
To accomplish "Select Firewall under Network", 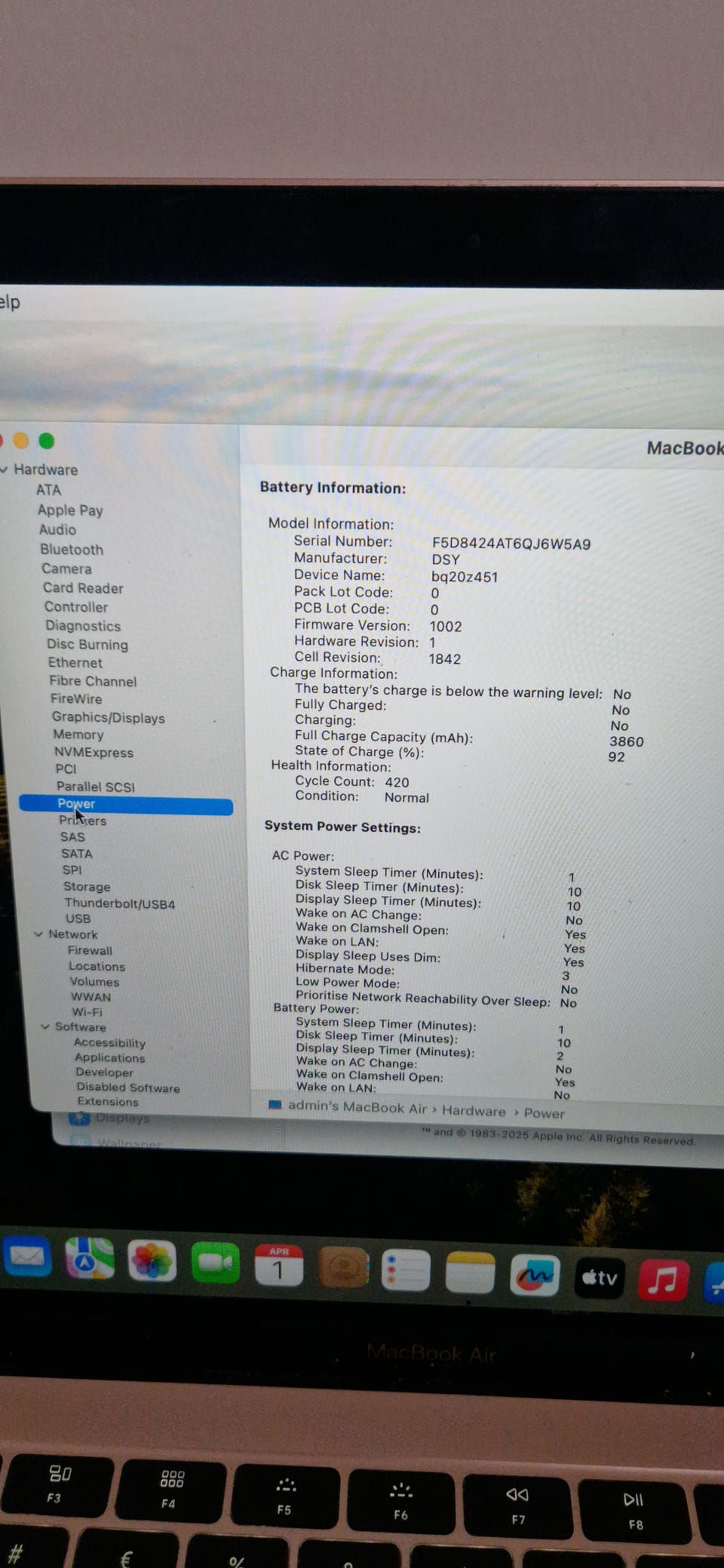I will (x=90, y=950).
